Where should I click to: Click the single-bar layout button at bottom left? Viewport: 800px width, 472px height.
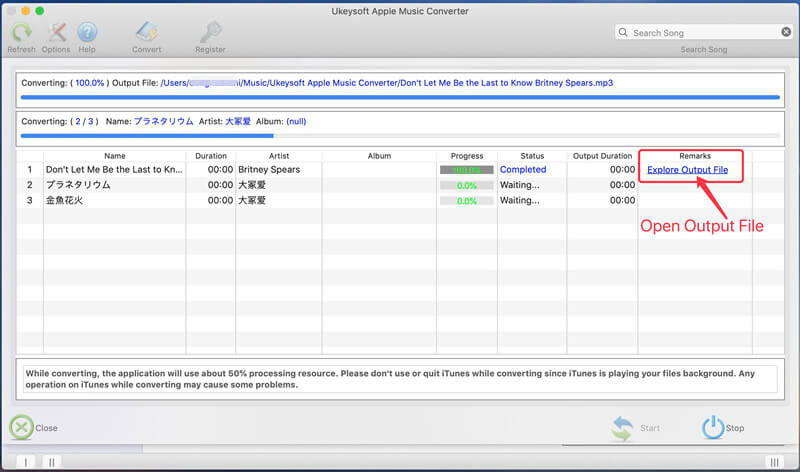click(x=26, y=462)
